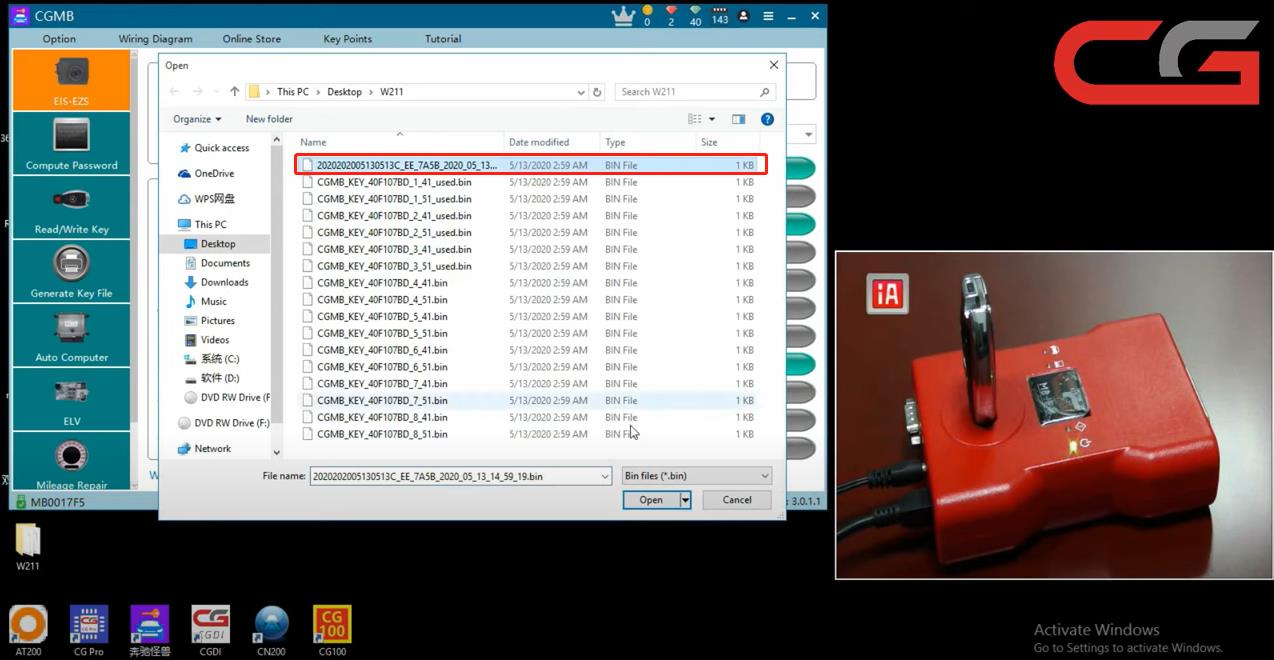Image resolution: width=1274 pixels, height=660 pixels.
Task: Open the Organize dropdown menu
Action: 197,119
